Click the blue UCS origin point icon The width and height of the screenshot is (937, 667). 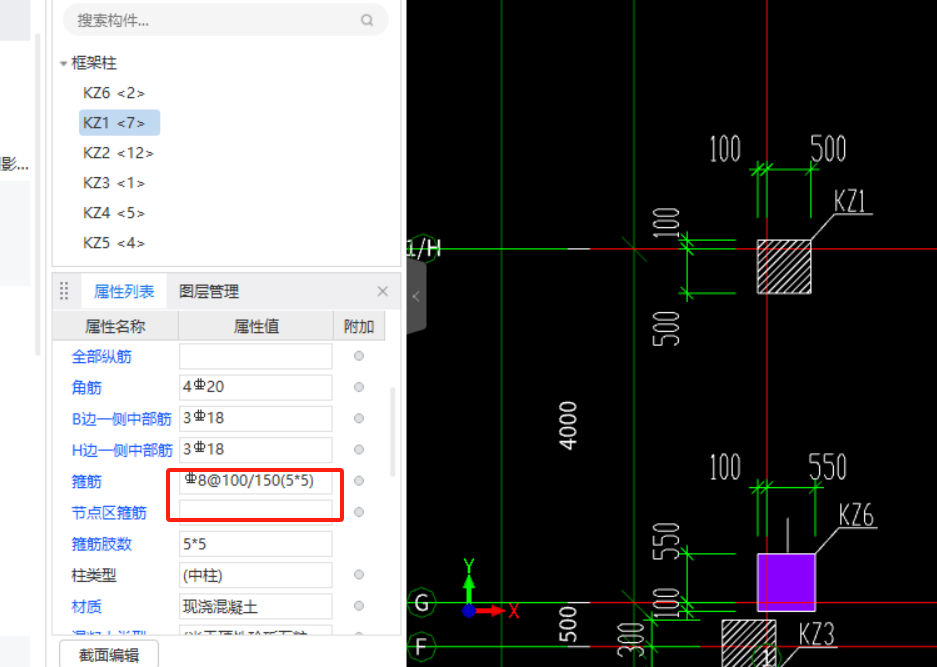469,611
